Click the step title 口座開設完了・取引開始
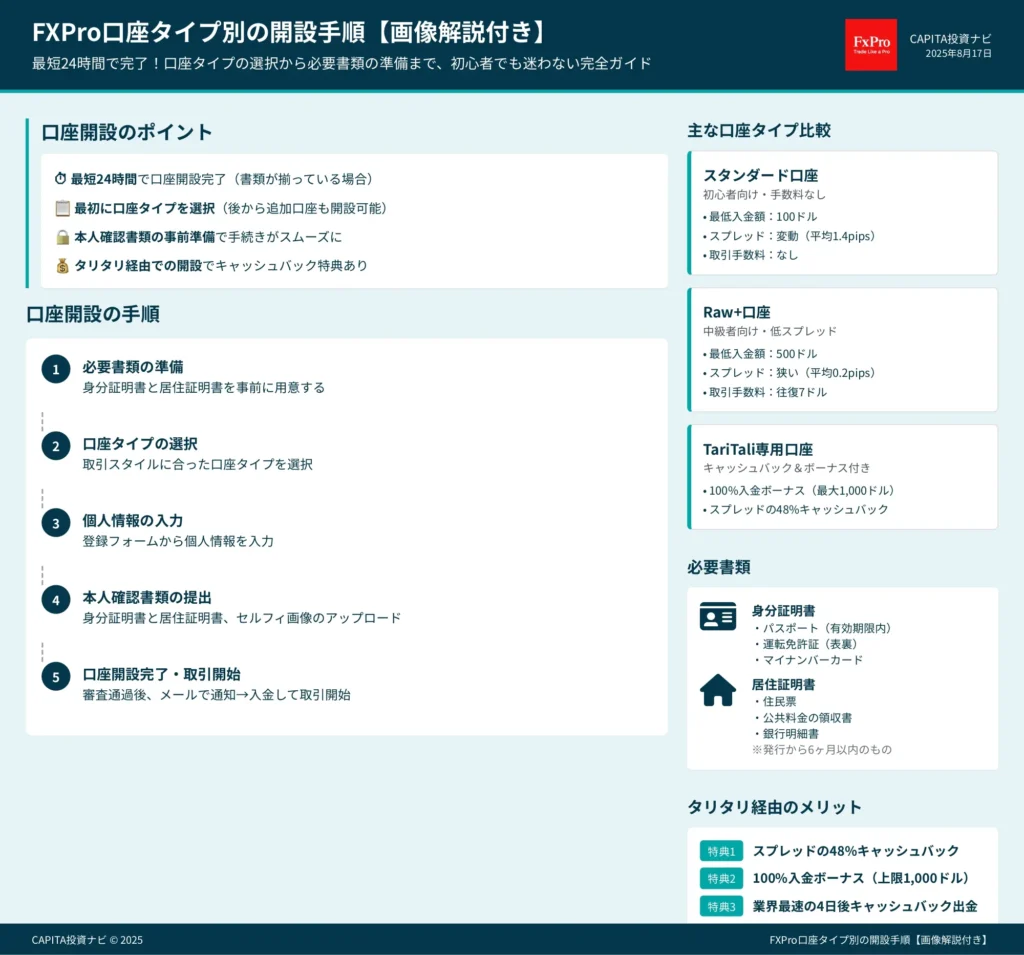The width and height of the screenshot is (1024, 955). coord(161,674)
